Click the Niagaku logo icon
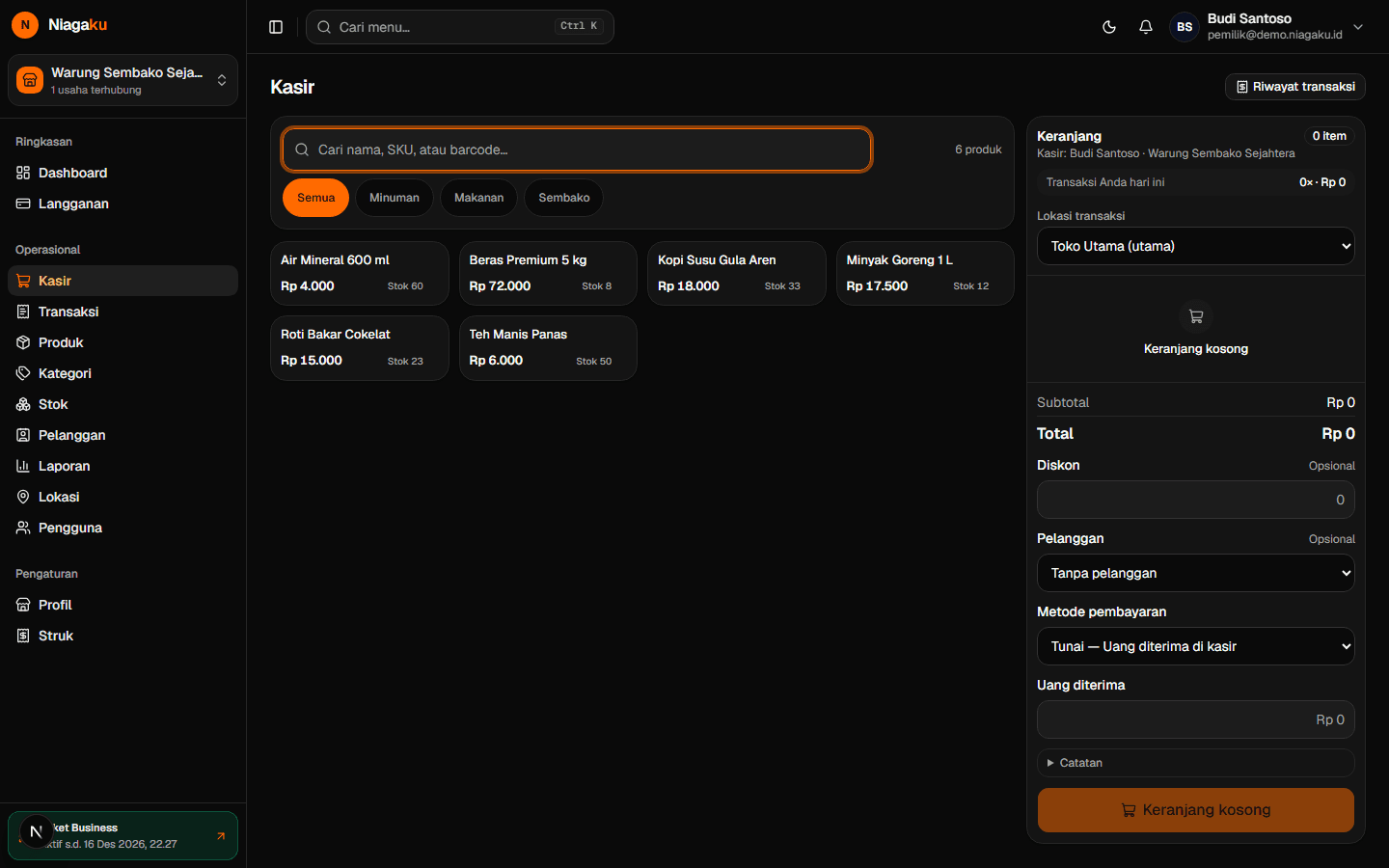Screen dimensions: 1389x868 pos(25,25)
